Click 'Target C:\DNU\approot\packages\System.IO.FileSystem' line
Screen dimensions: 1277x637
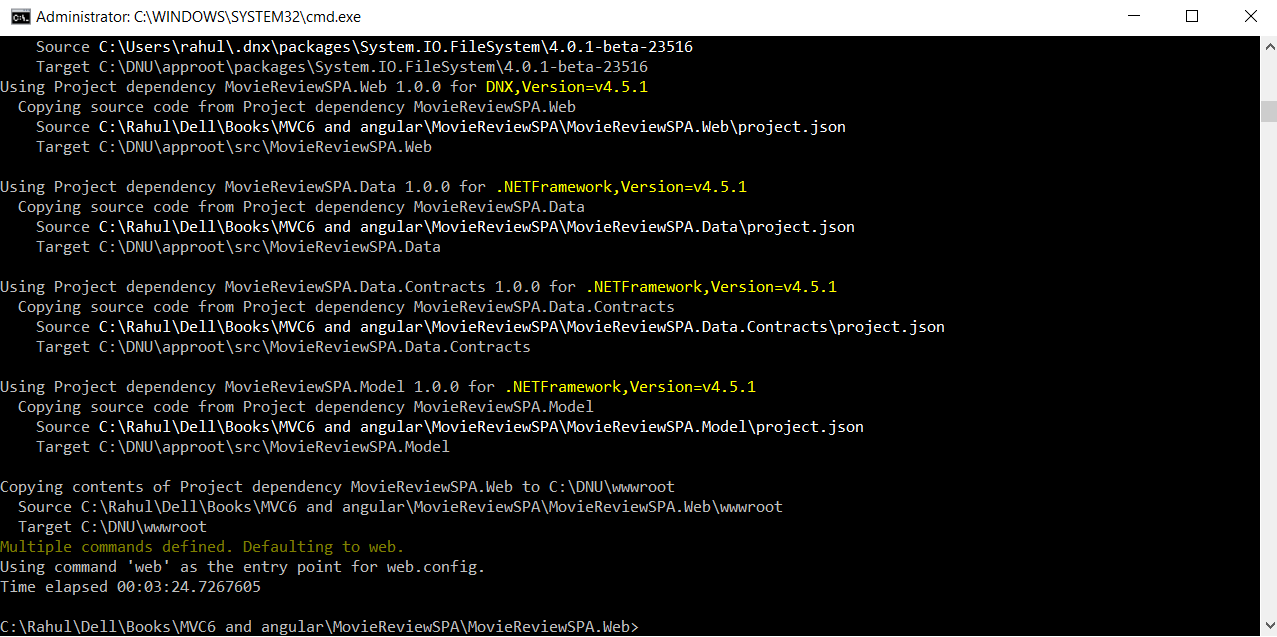pyautogui.click(x=342, y=67)
